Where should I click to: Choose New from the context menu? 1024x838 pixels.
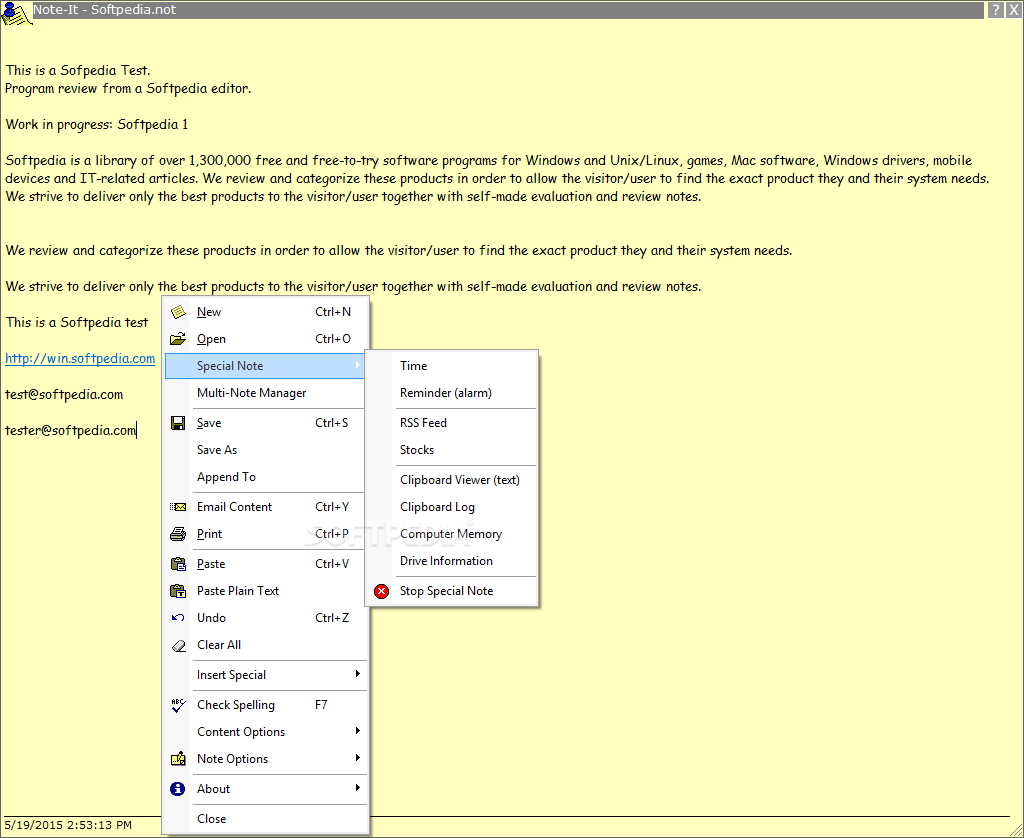coord(266,312)
